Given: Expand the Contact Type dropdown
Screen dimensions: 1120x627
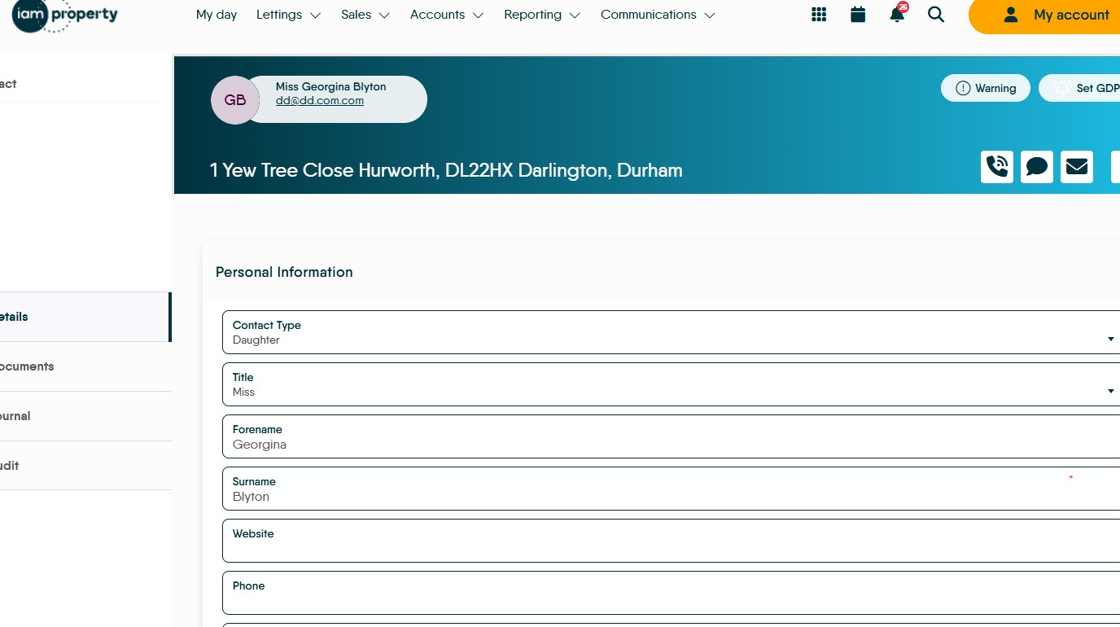Looking at the screenshot, I should (x=671, y=332).
